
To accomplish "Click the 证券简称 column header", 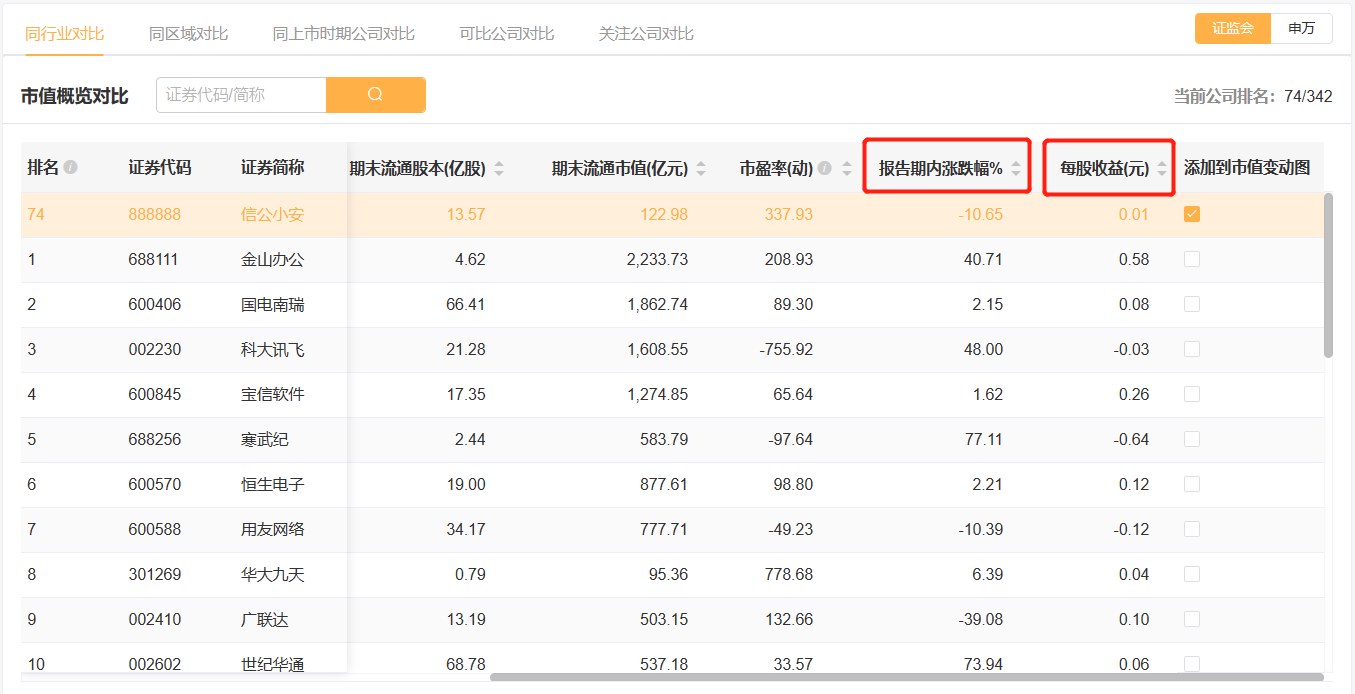I will pos(272,167).
